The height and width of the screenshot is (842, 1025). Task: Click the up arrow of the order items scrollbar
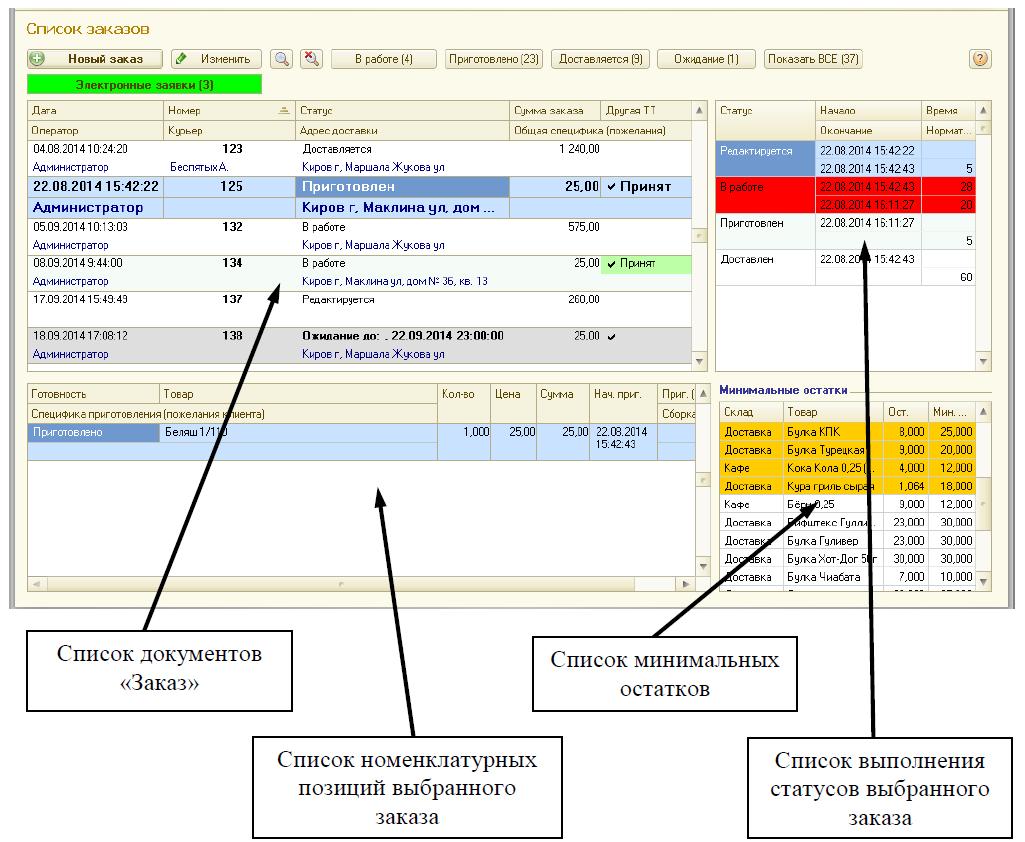703,394
